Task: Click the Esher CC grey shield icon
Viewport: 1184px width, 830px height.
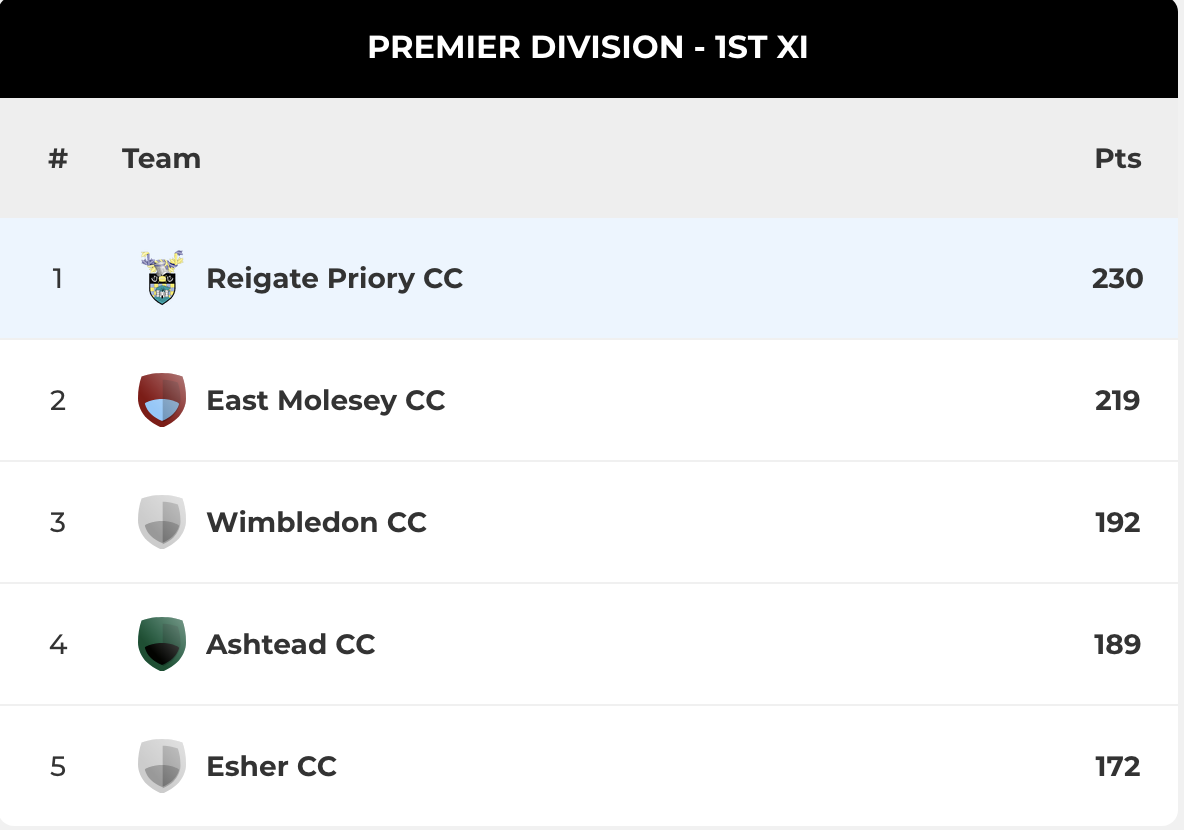Action: 162,766
